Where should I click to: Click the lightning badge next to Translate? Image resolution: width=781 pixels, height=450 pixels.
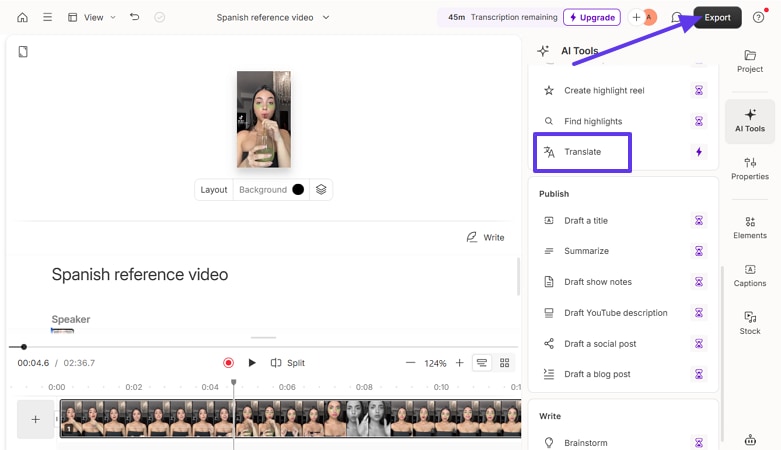click(698, 151)
